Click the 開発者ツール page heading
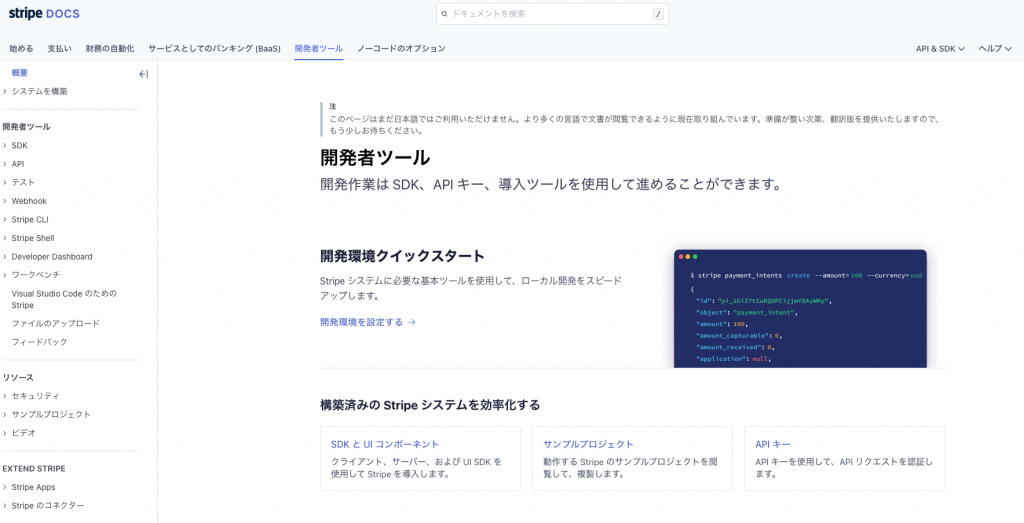 (375, 158)
